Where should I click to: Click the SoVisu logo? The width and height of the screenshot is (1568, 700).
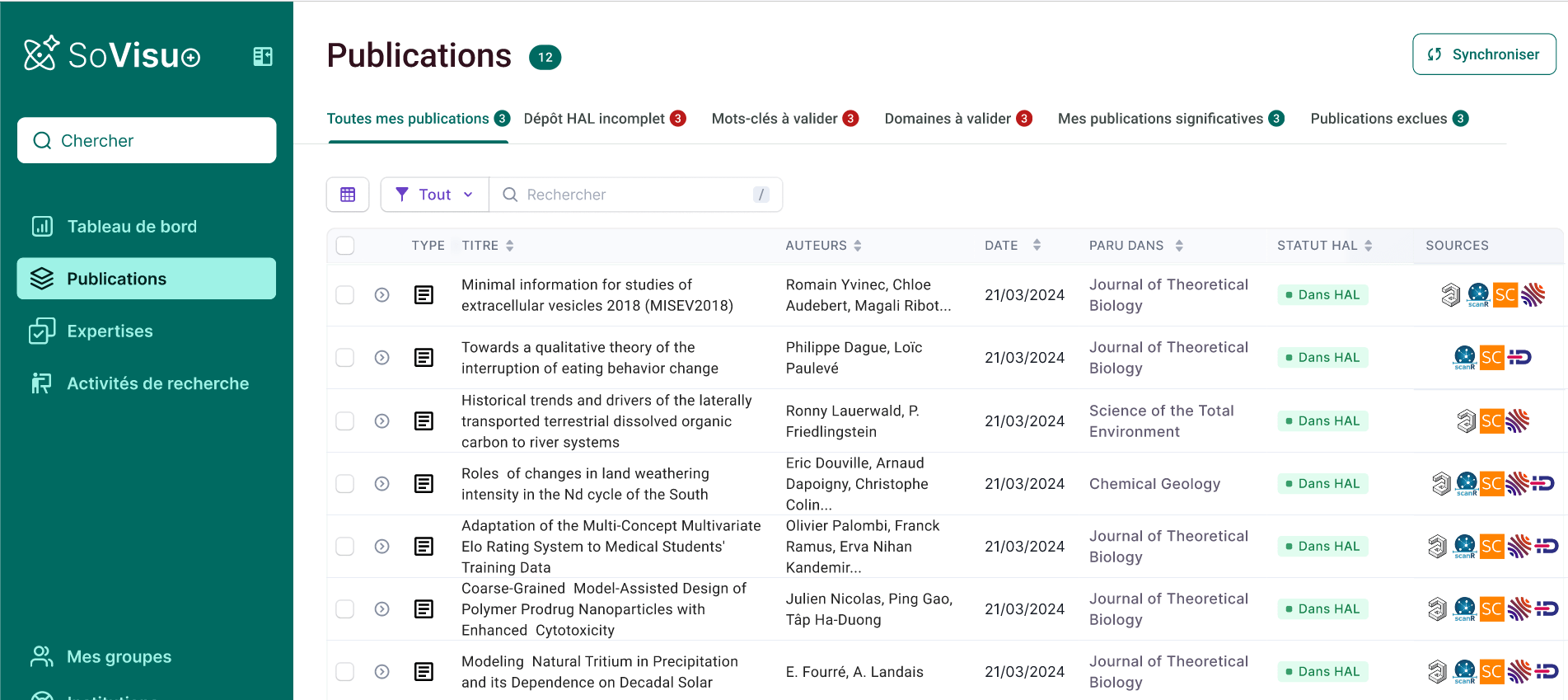point(112,54)
